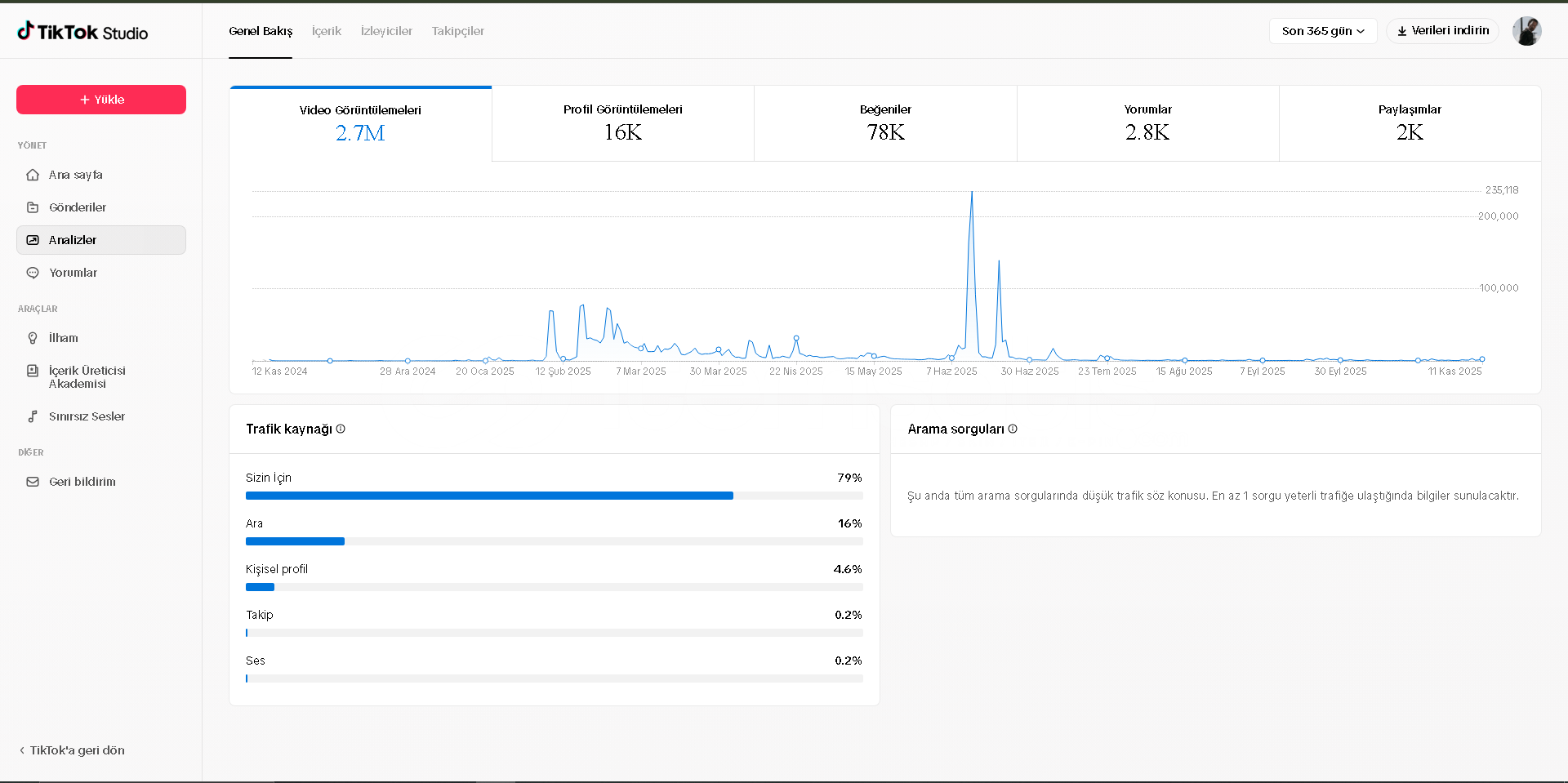Viewport: 1568px width, 783px height.
Task: Switch to the İzleyiciler tab
Action: click(386, 31)
